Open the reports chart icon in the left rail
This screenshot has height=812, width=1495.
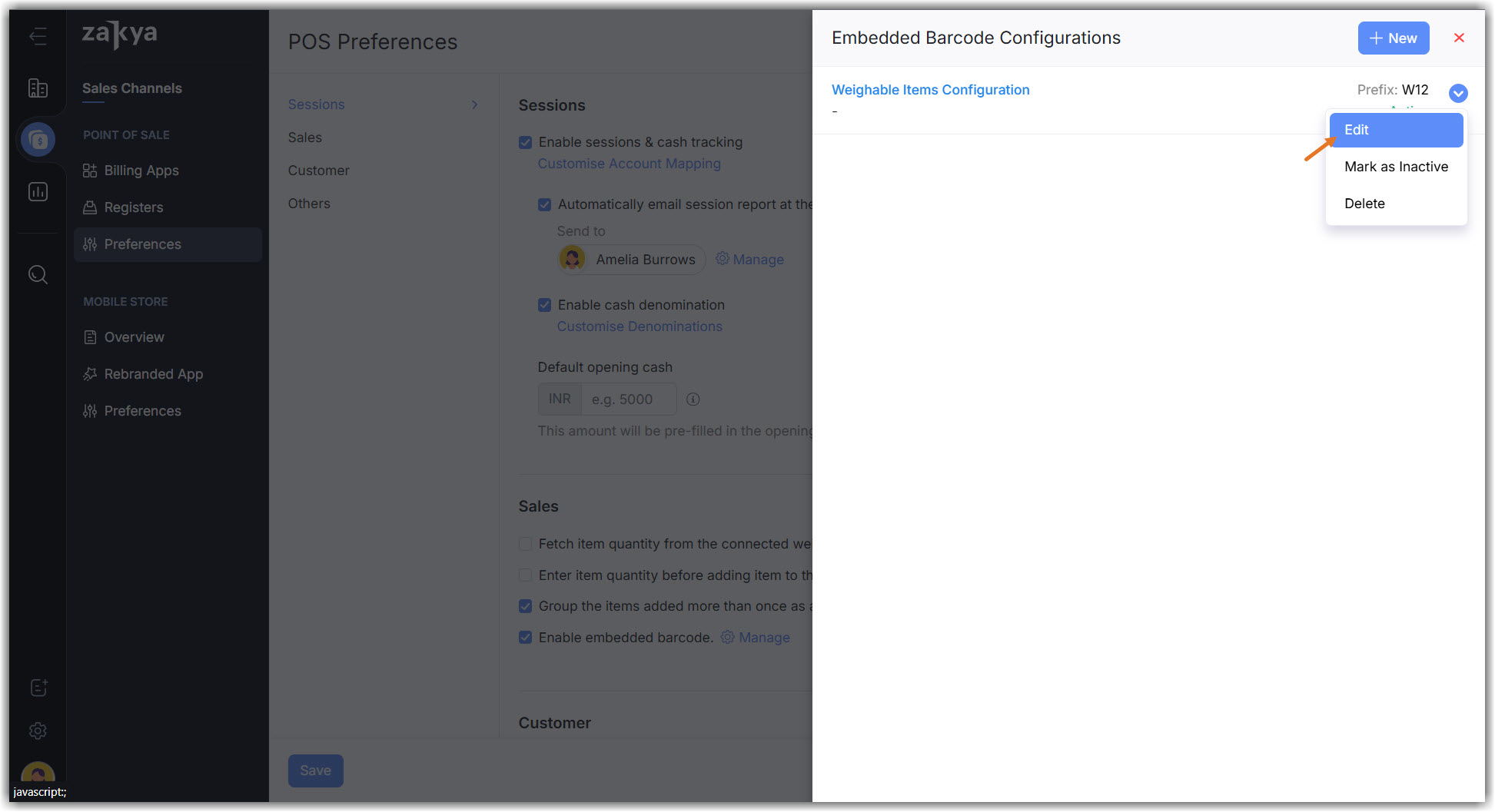pyautogui.click(x=38, y=191)
